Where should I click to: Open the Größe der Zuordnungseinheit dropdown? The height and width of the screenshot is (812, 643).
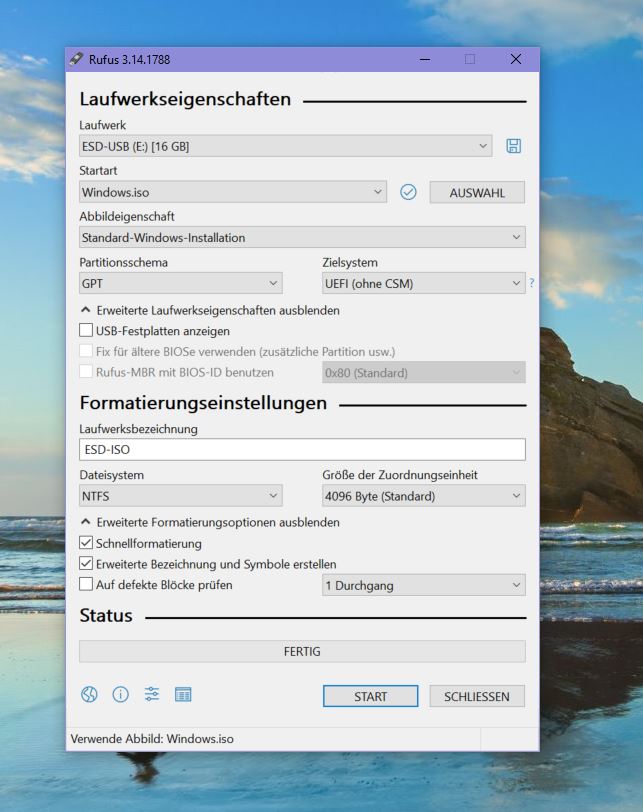point(423,496)
